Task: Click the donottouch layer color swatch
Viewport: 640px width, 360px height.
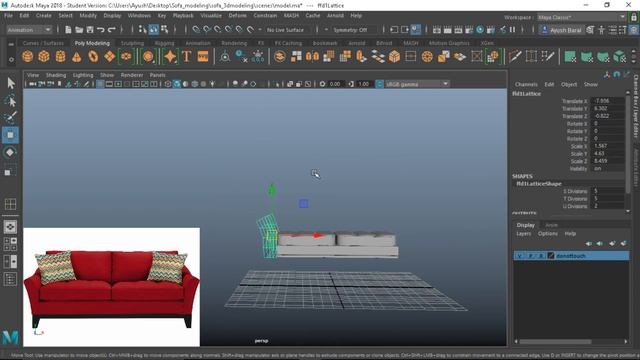Action: (x=551, y=256)
